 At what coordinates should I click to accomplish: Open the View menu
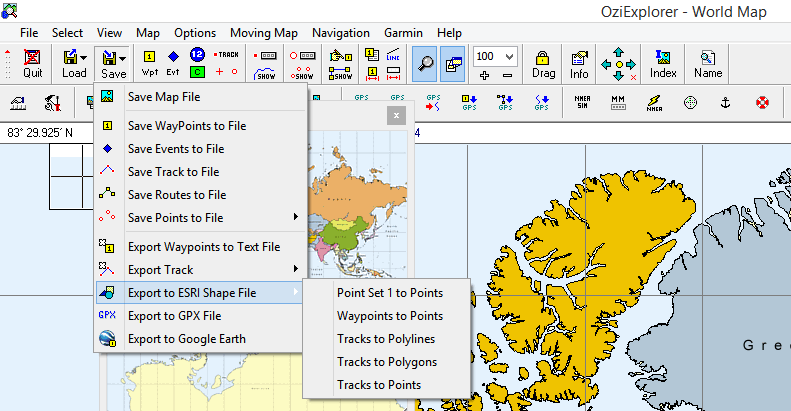click(x=109, y=33)
